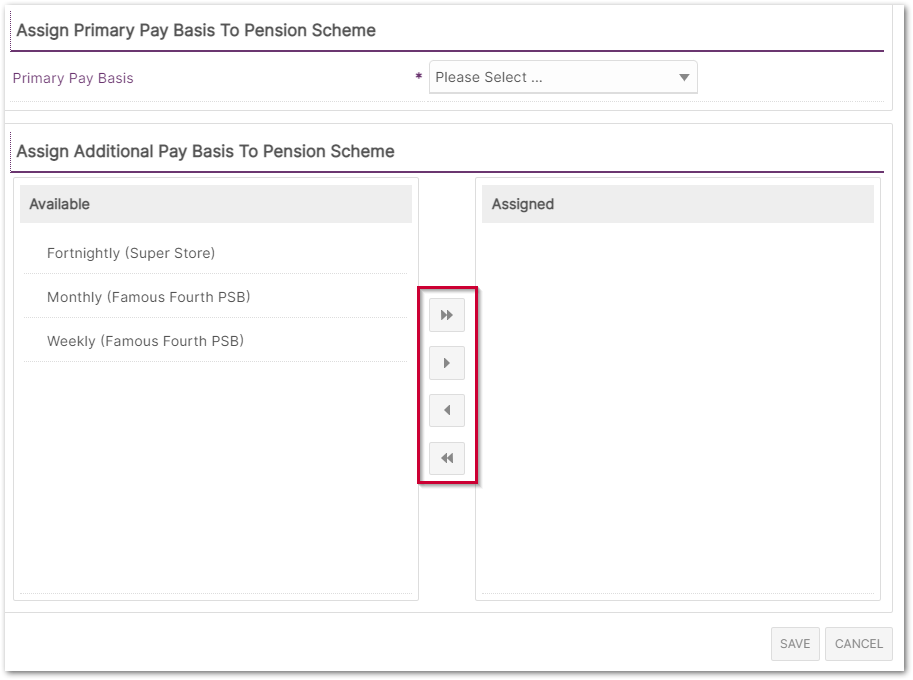Click the Assigned list header
The height and width of the screenshot is (680, 913).
[x=677, y=204]
